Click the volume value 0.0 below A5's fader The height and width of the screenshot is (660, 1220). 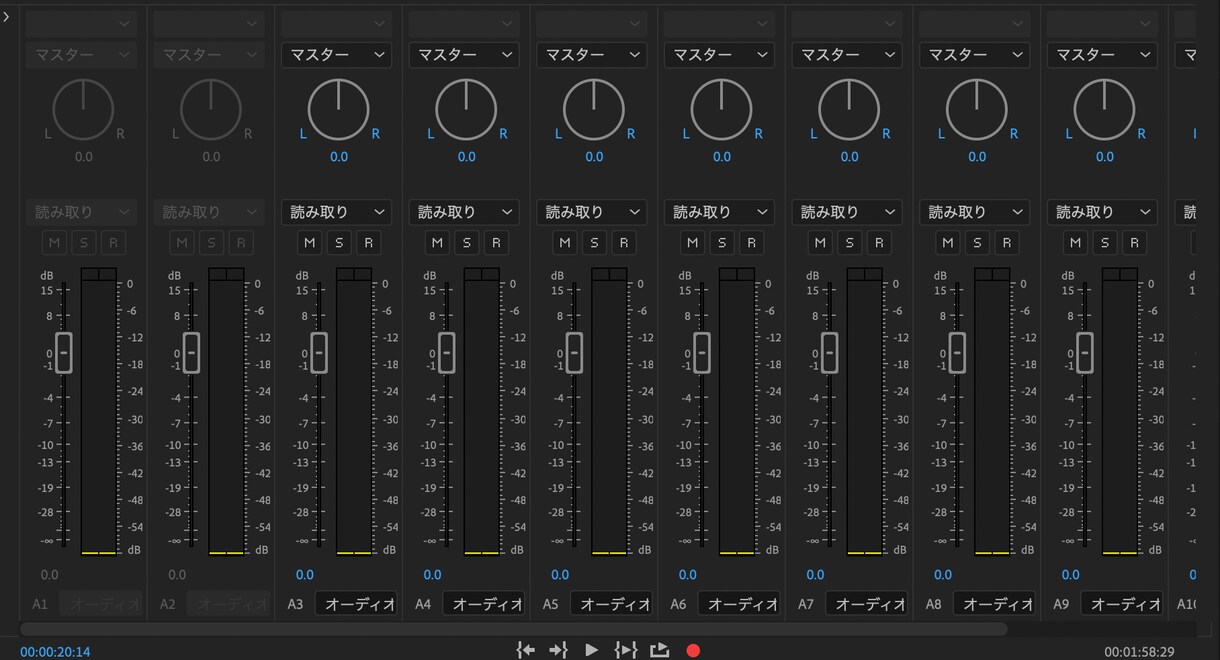pyautogui.click(x=560, y=575)
